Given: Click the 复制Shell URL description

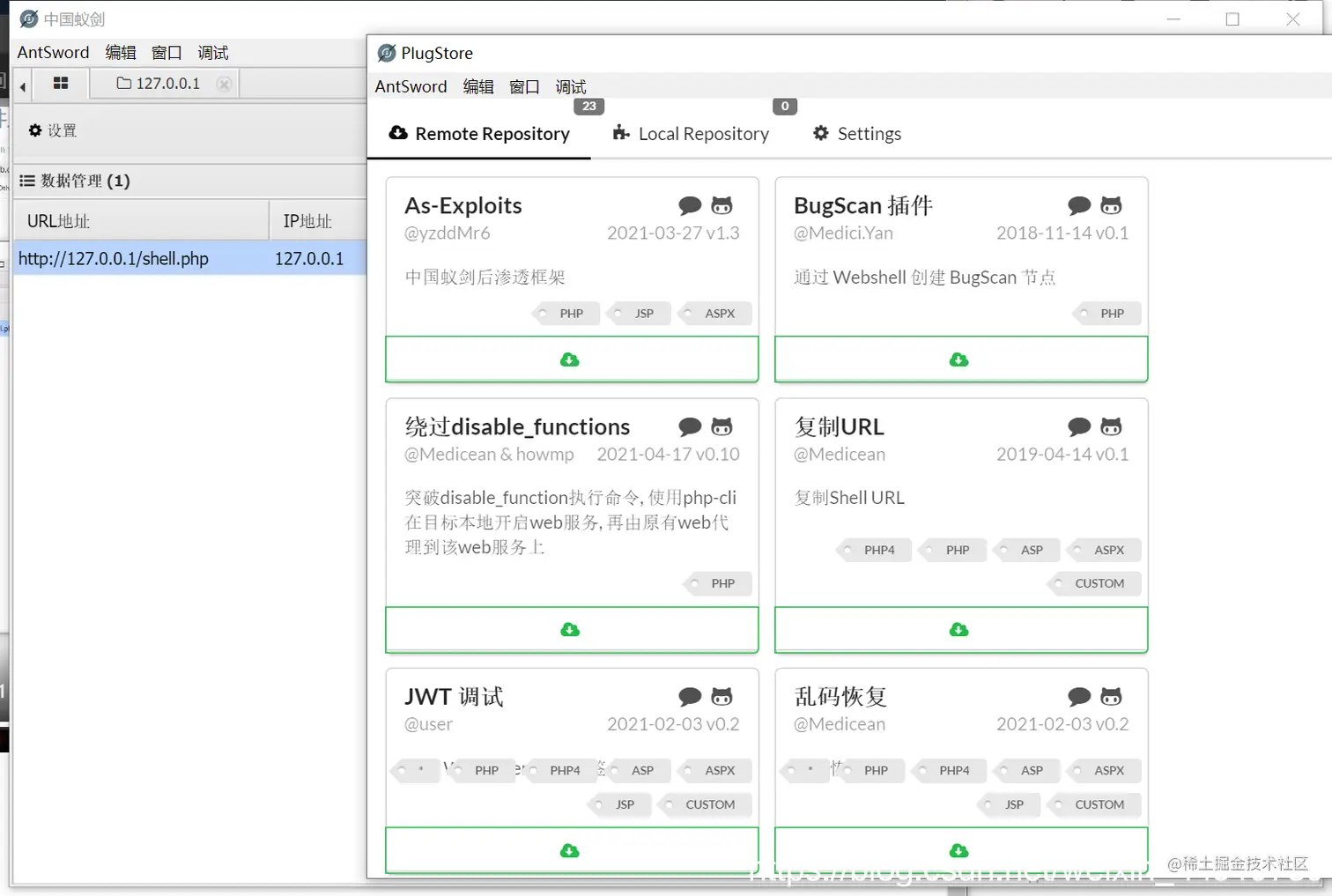Looking at the screenshot, I should tap(849, 498).
